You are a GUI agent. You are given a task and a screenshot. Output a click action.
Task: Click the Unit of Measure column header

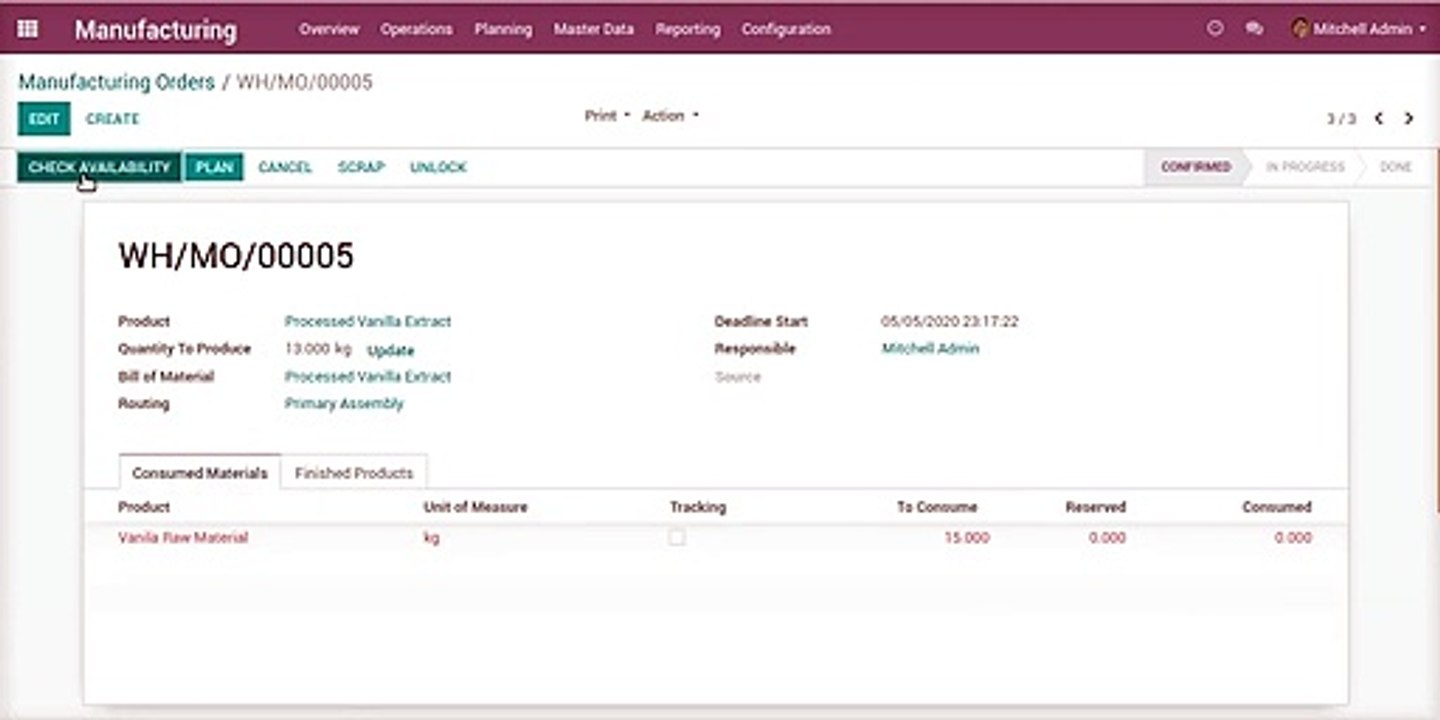(475, 507)
